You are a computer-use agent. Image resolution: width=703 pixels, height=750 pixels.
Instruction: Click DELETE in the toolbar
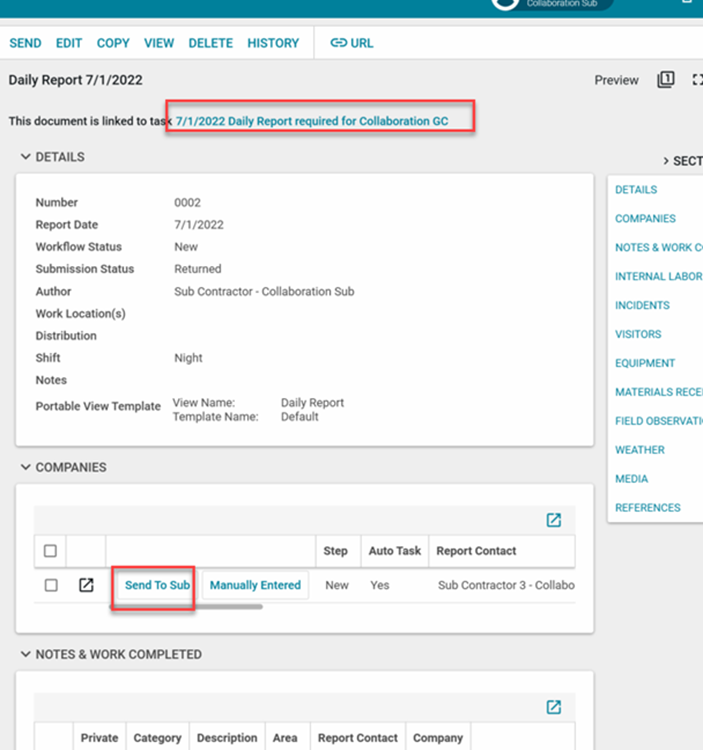click(x=210, y=43)
